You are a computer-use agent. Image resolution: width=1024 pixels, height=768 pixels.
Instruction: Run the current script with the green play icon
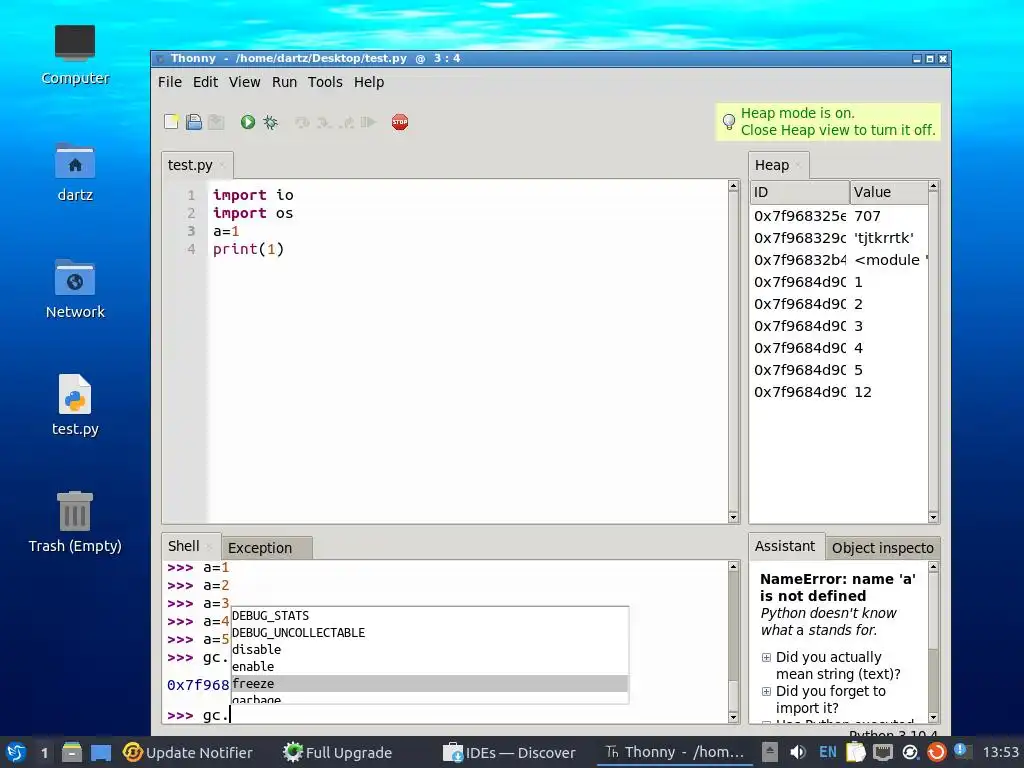point(248,122)
